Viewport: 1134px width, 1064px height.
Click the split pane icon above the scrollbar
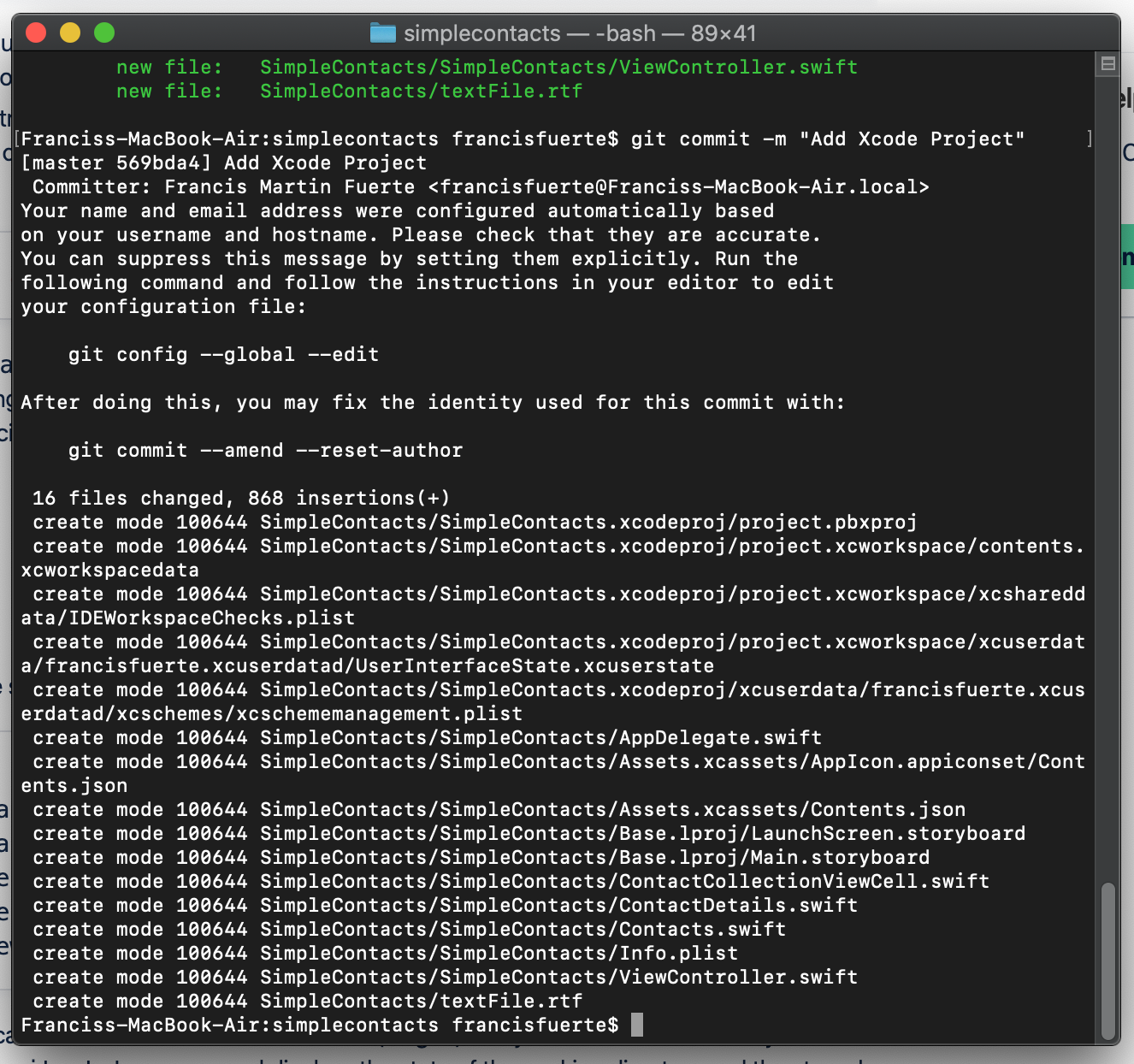(x=1108, y=63)
